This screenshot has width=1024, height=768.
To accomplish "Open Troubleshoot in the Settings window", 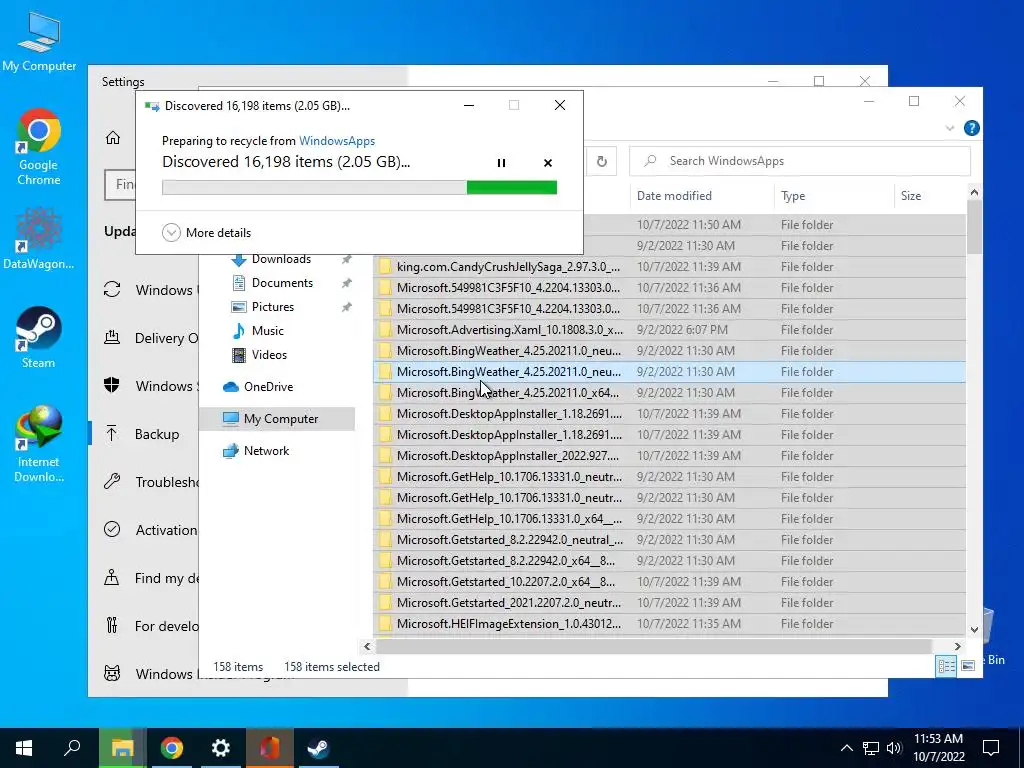I will point(153,482).
